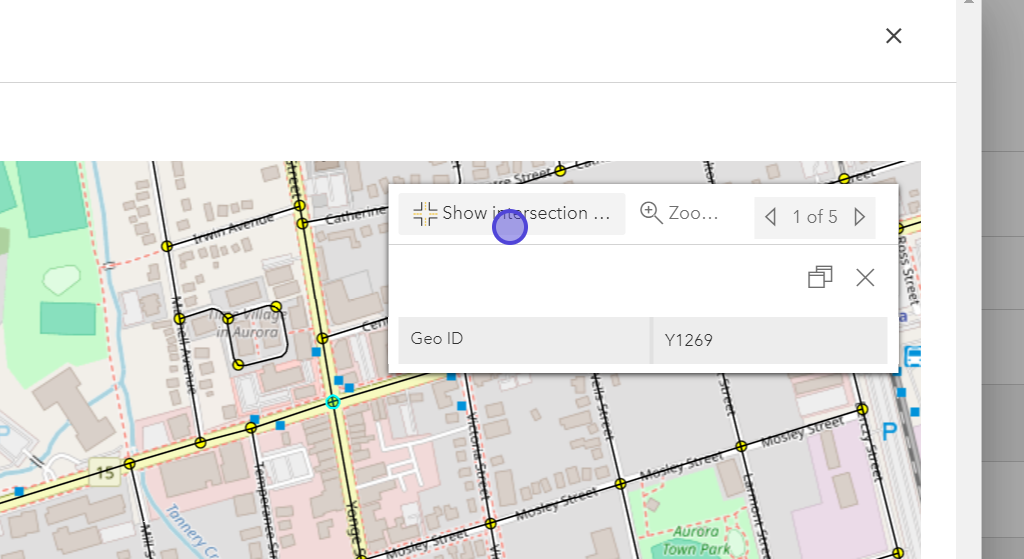Go to the previous feature arrow

click(770, 216)
